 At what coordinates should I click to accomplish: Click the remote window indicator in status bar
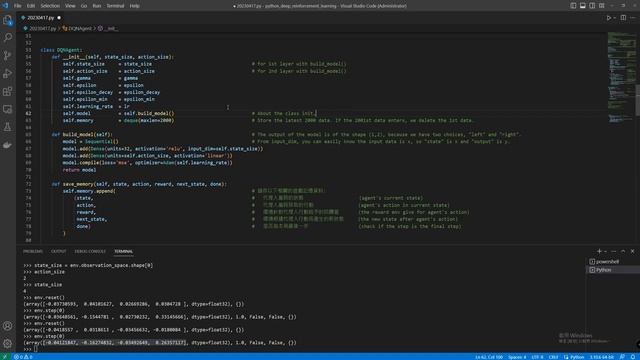click(5, 357)
